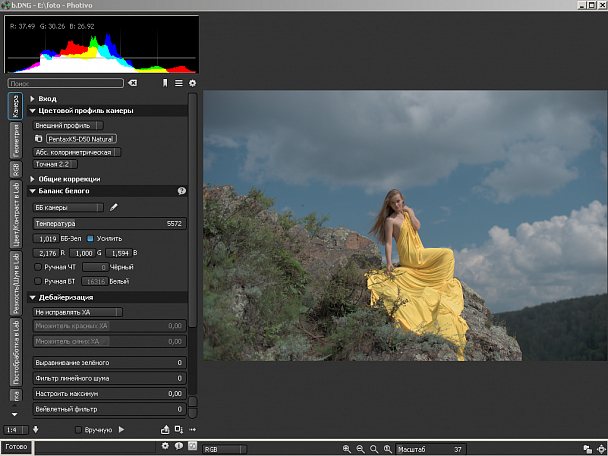Switch to the Постобработка в Lab tab
Viewport: 608px width, 456px height.
click(16, 352)
